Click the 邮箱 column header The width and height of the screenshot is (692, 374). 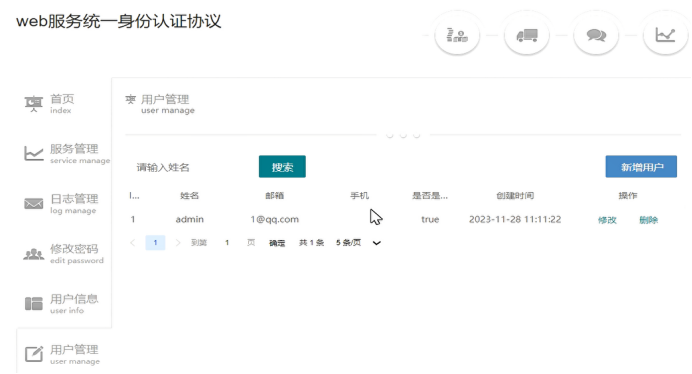click(x=275, y=196)
